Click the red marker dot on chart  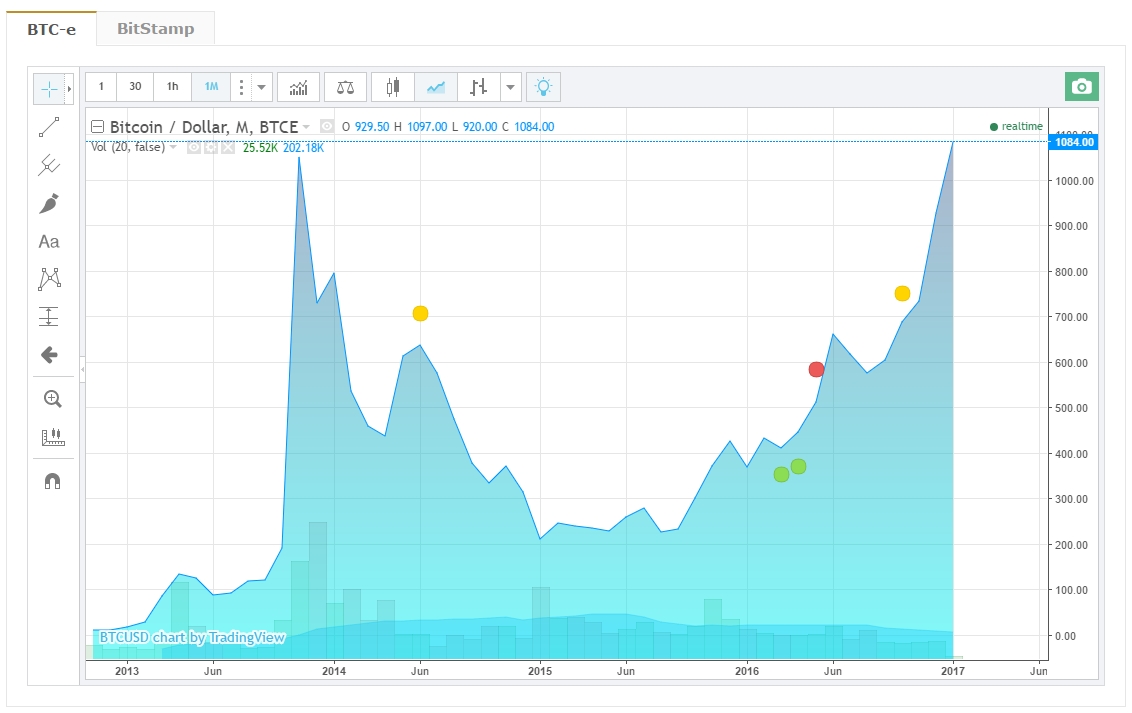point(816,369)
